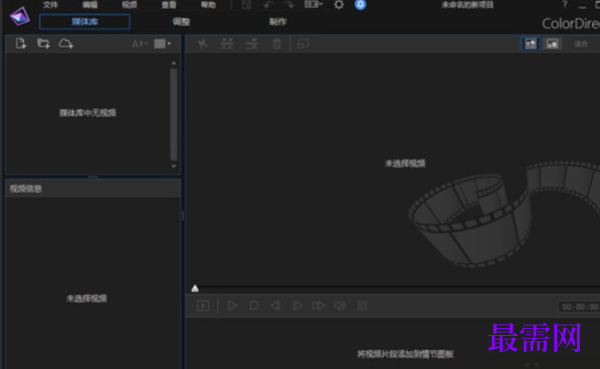Step to next frame
Screen dimensions: 600x369
click(297, 305)
